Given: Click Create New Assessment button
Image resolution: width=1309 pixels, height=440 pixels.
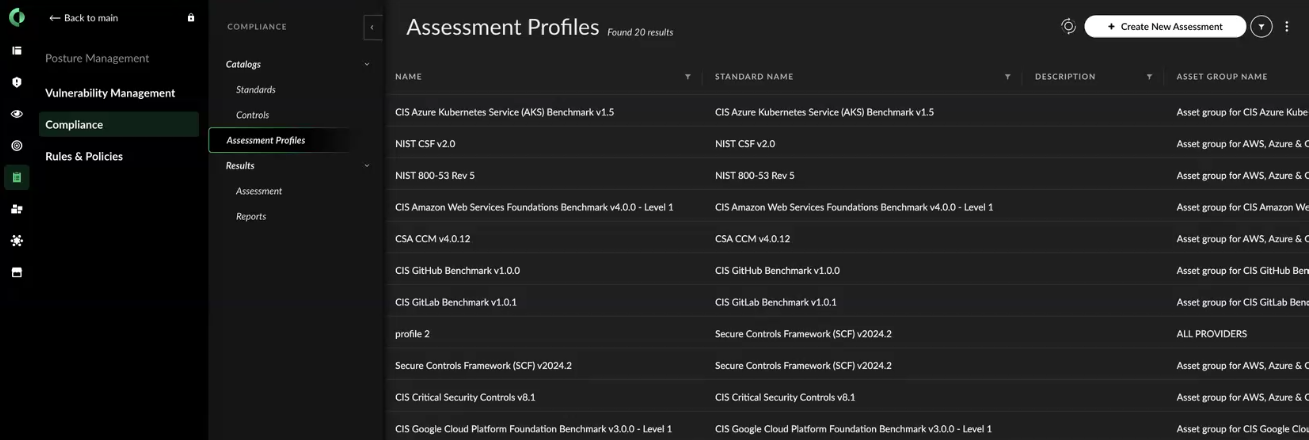Looking at the screenshot, I should (x=1165, y=27).
